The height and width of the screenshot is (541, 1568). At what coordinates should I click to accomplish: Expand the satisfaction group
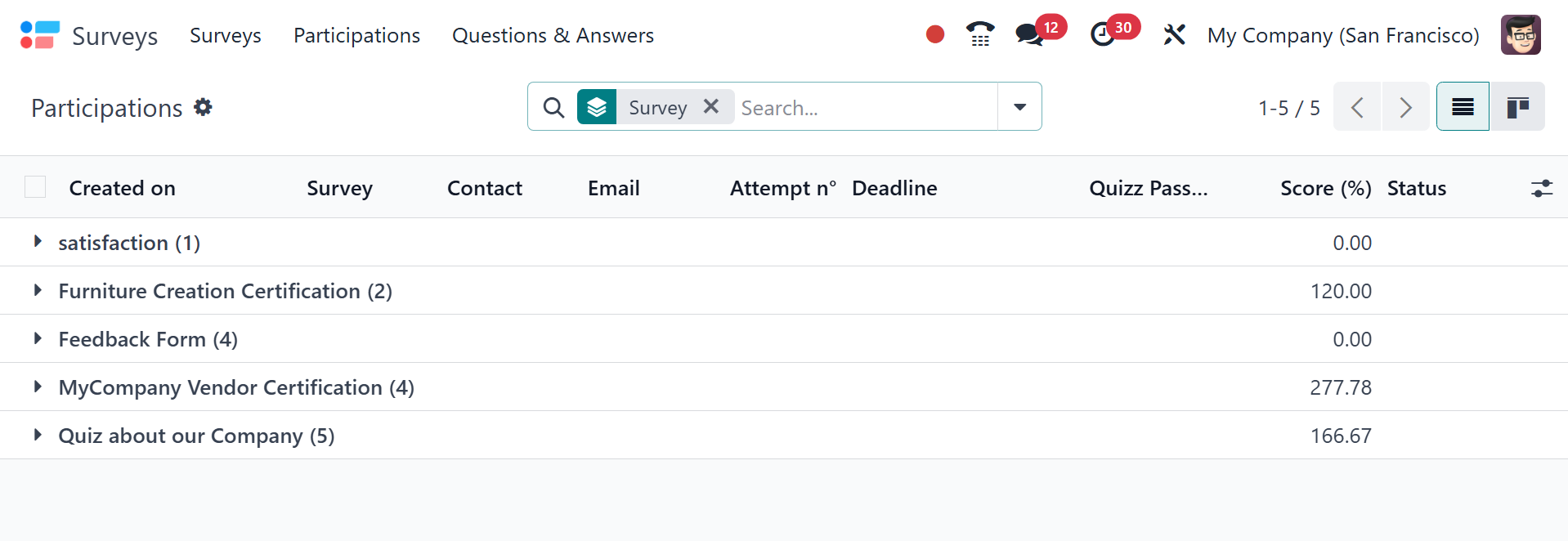tap(38, 242)
